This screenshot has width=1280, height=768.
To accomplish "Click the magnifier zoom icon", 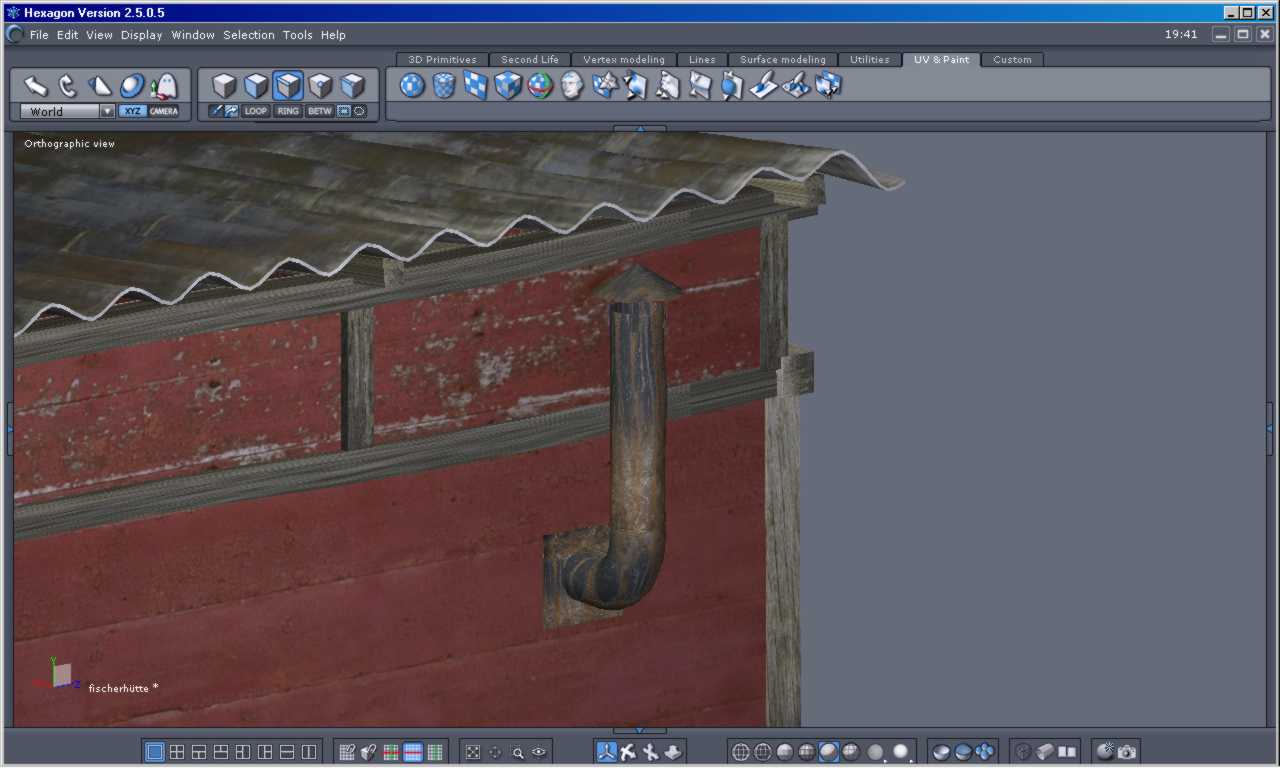I will (517, 752).
